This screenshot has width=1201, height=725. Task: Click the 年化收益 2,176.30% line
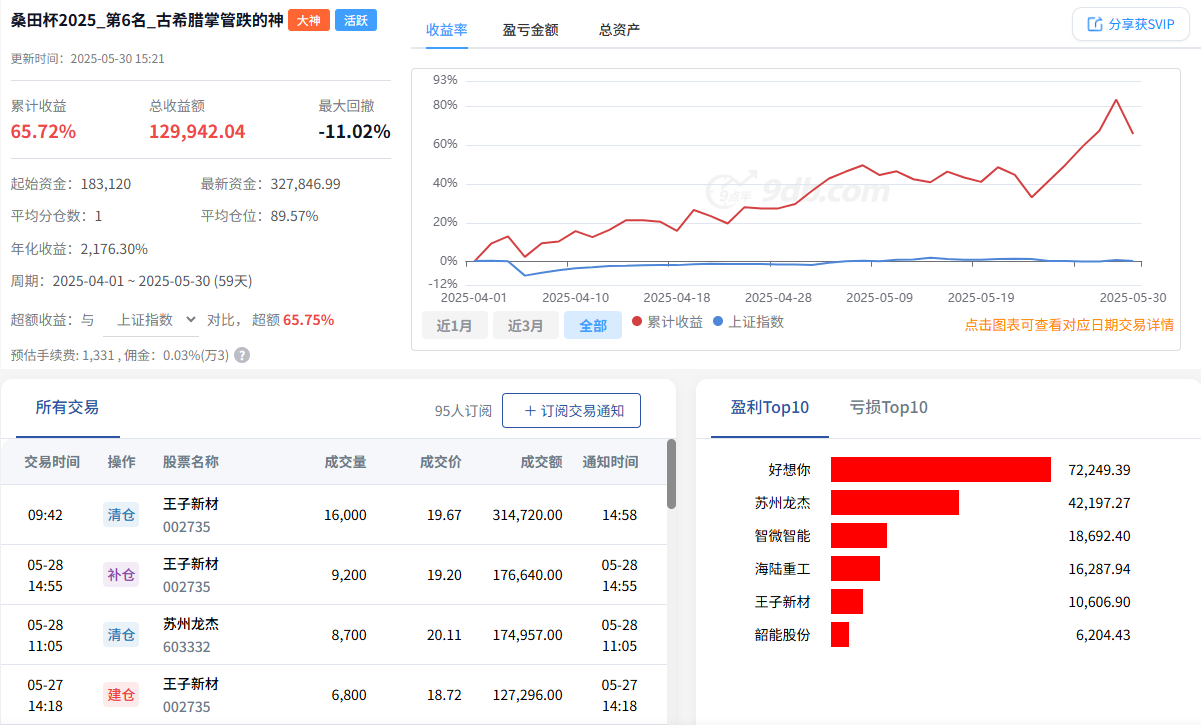coord(79,249)
